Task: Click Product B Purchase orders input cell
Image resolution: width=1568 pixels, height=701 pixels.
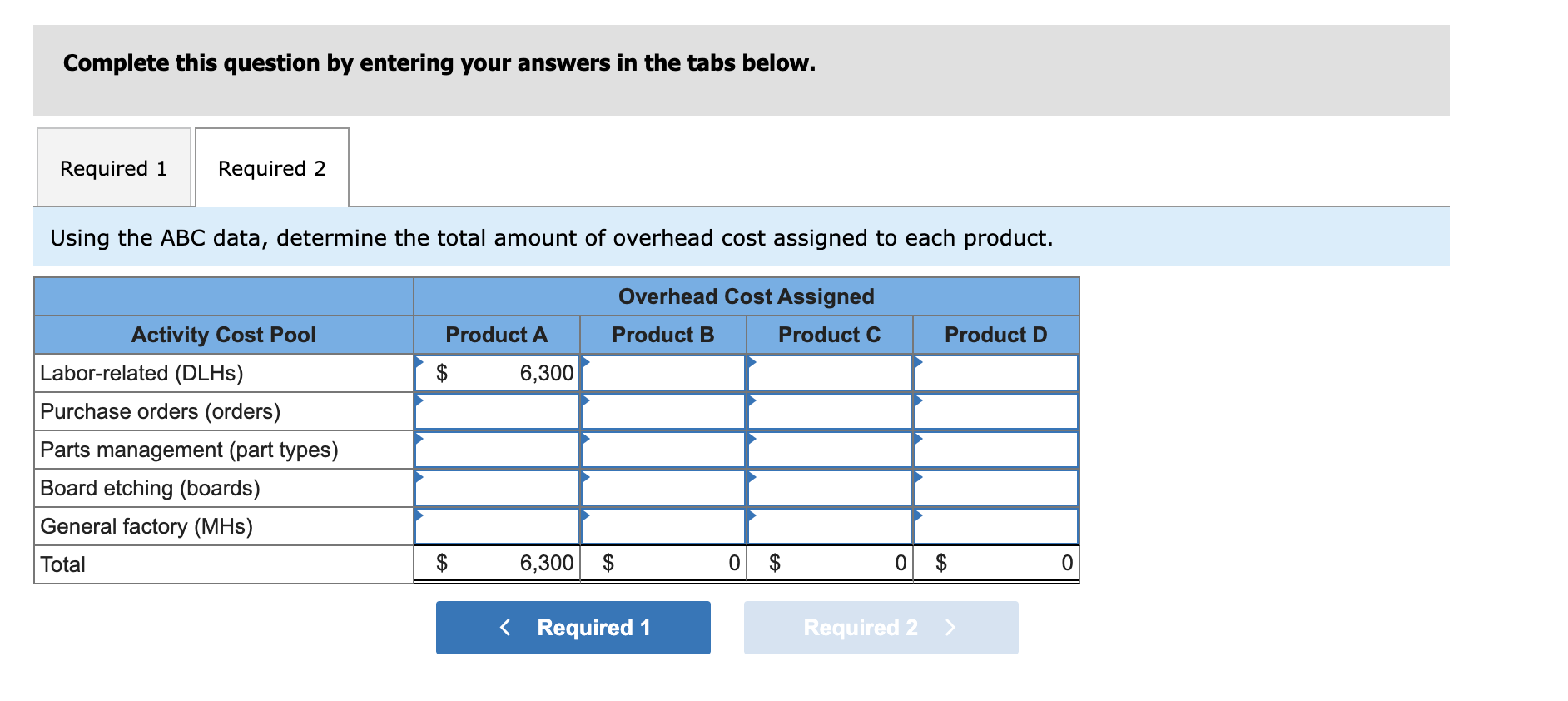Action: click(663, 410)
